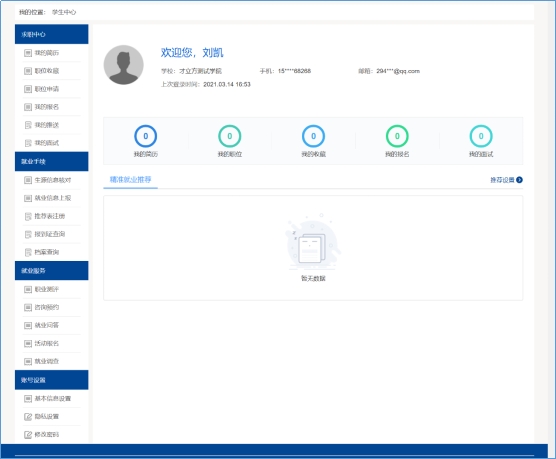The image size is (556, 459).
Task: Click the 学生中心 breadcrumb link
Action: pyautogui.click(x=64, y=12)
